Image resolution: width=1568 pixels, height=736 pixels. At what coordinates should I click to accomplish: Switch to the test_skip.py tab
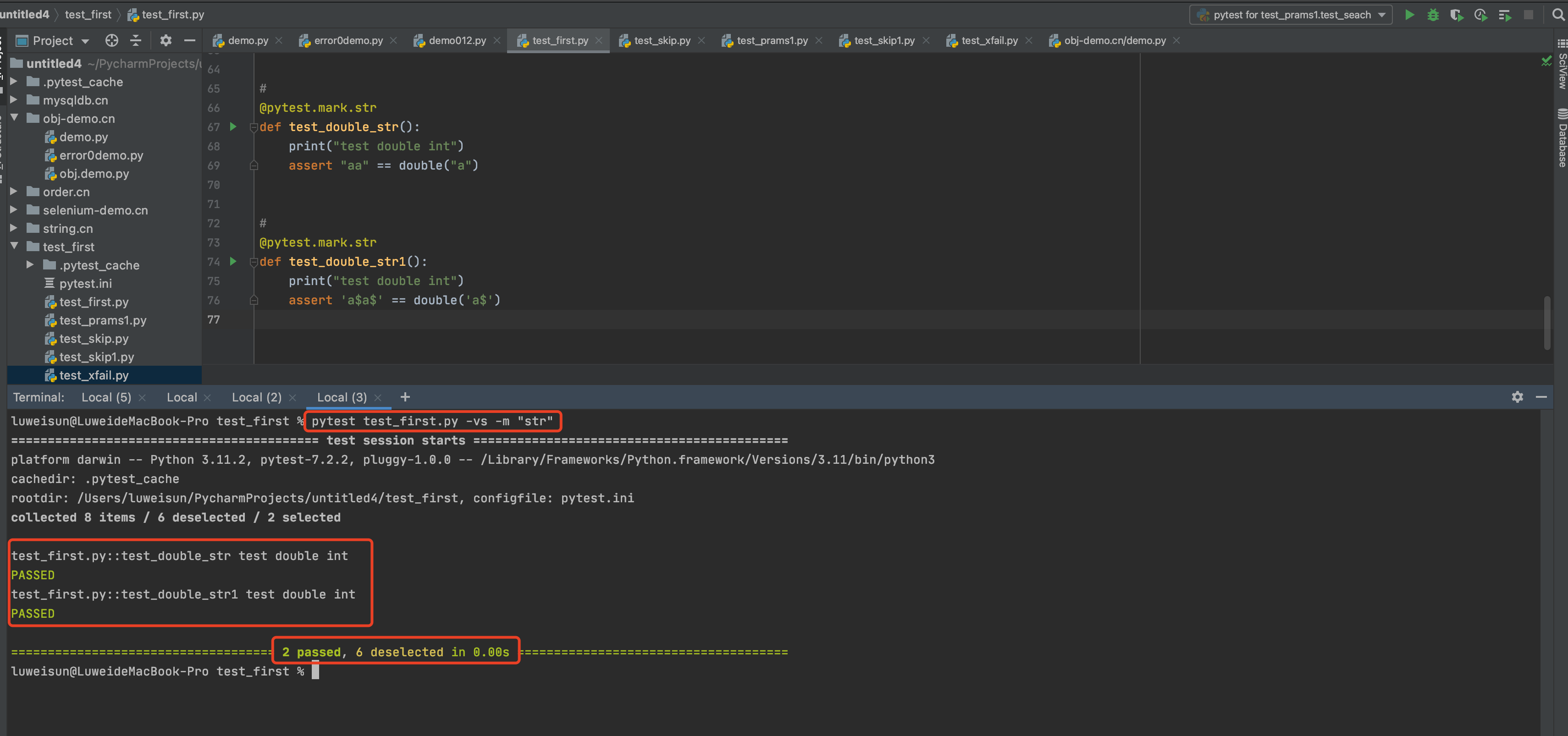click(662, 40)
